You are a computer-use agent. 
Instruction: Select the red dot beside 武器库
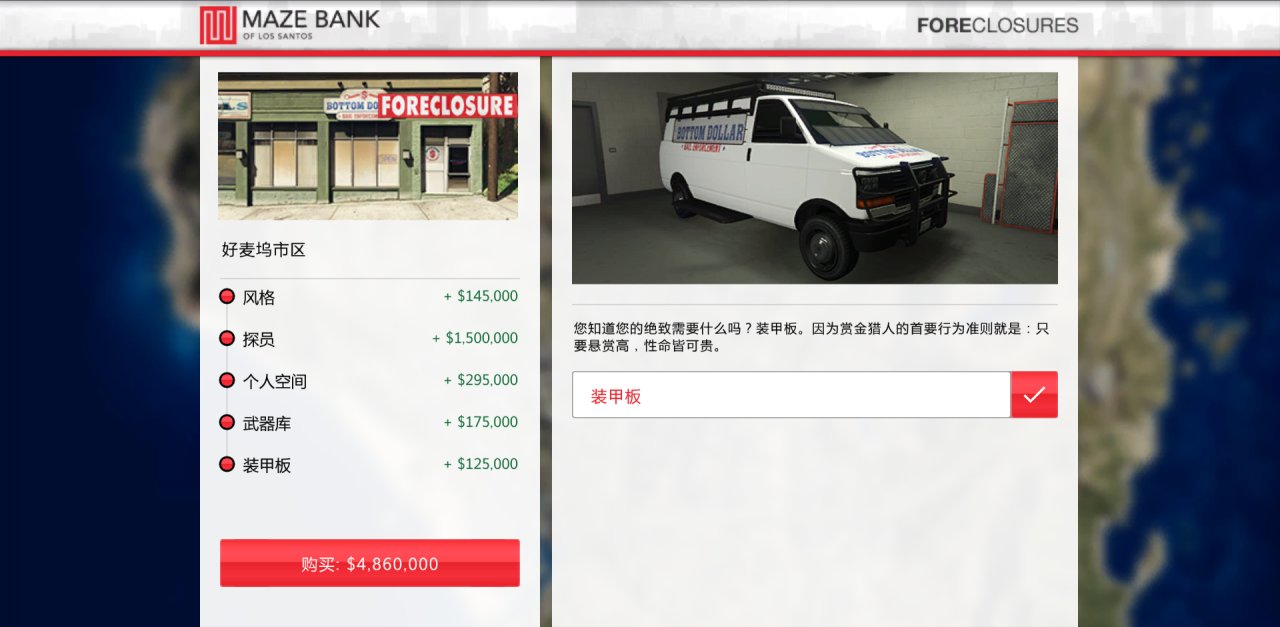pos(227,422)
